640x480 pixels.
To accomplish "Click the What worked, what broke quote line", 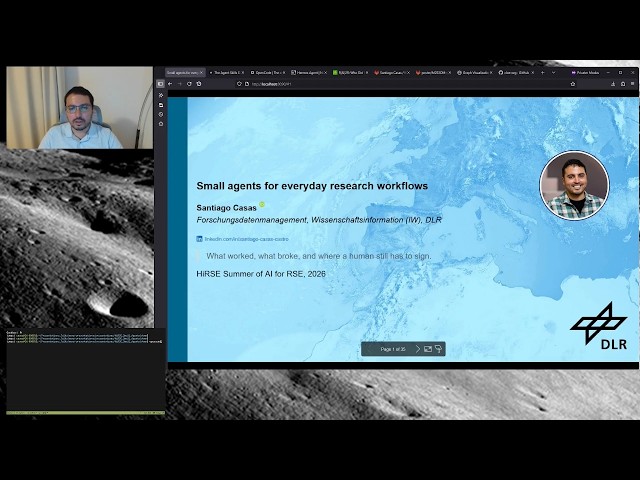I will tap(319, 256).
